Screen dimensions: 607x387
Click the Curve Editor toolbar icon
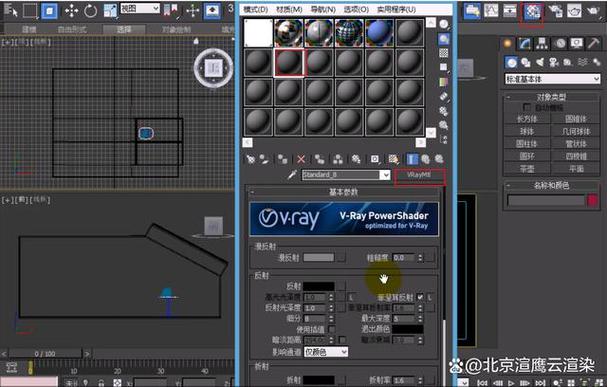[491, 11]
